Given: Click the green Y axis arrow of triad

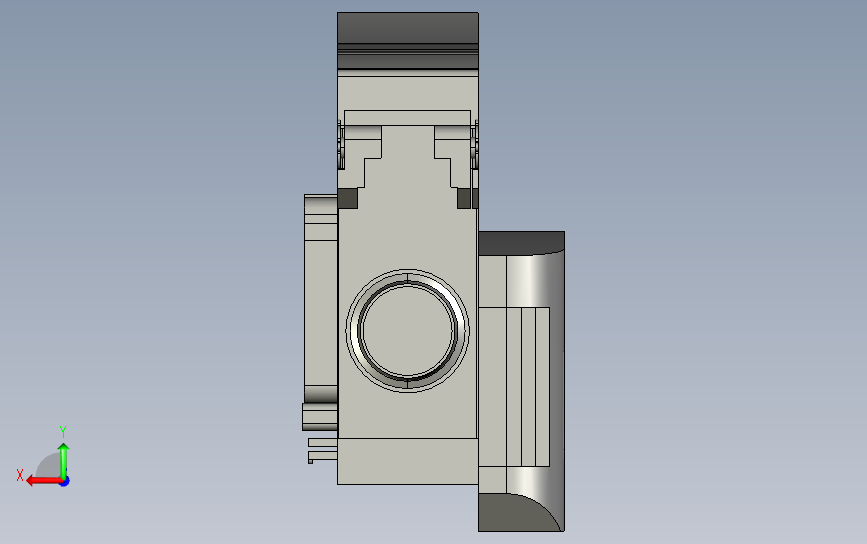Looking at the screenshot, I should click(64, 460).
